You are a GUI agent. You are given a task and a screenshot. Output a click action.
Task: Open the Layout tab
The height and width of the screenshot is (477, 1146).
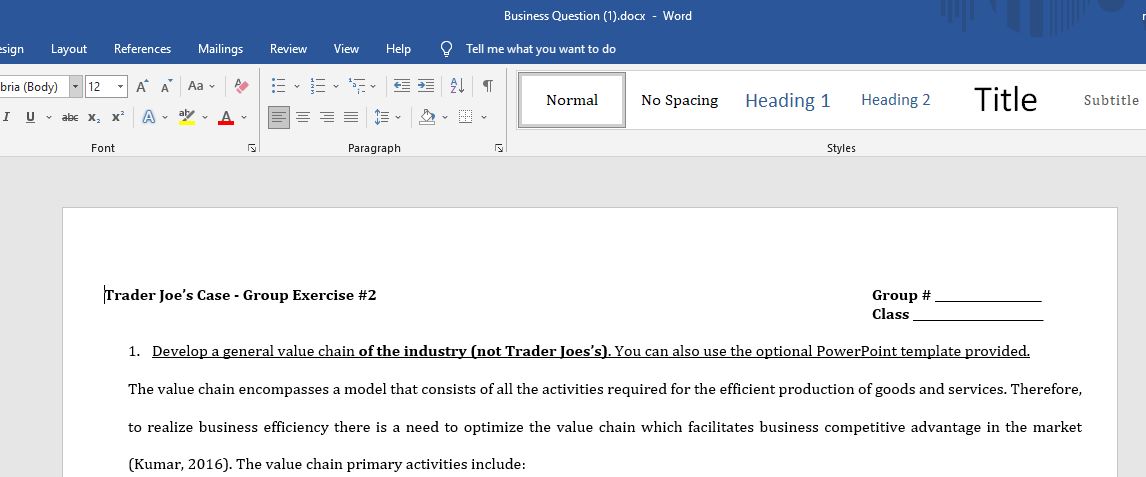coord(69,49)
